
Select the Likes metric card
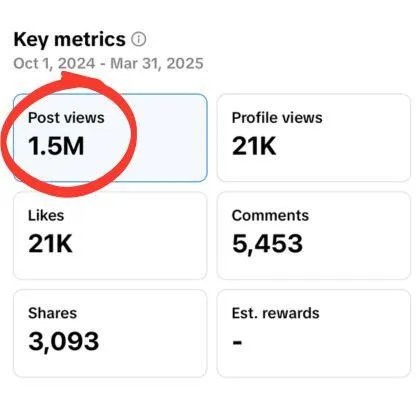pos(110,235)
